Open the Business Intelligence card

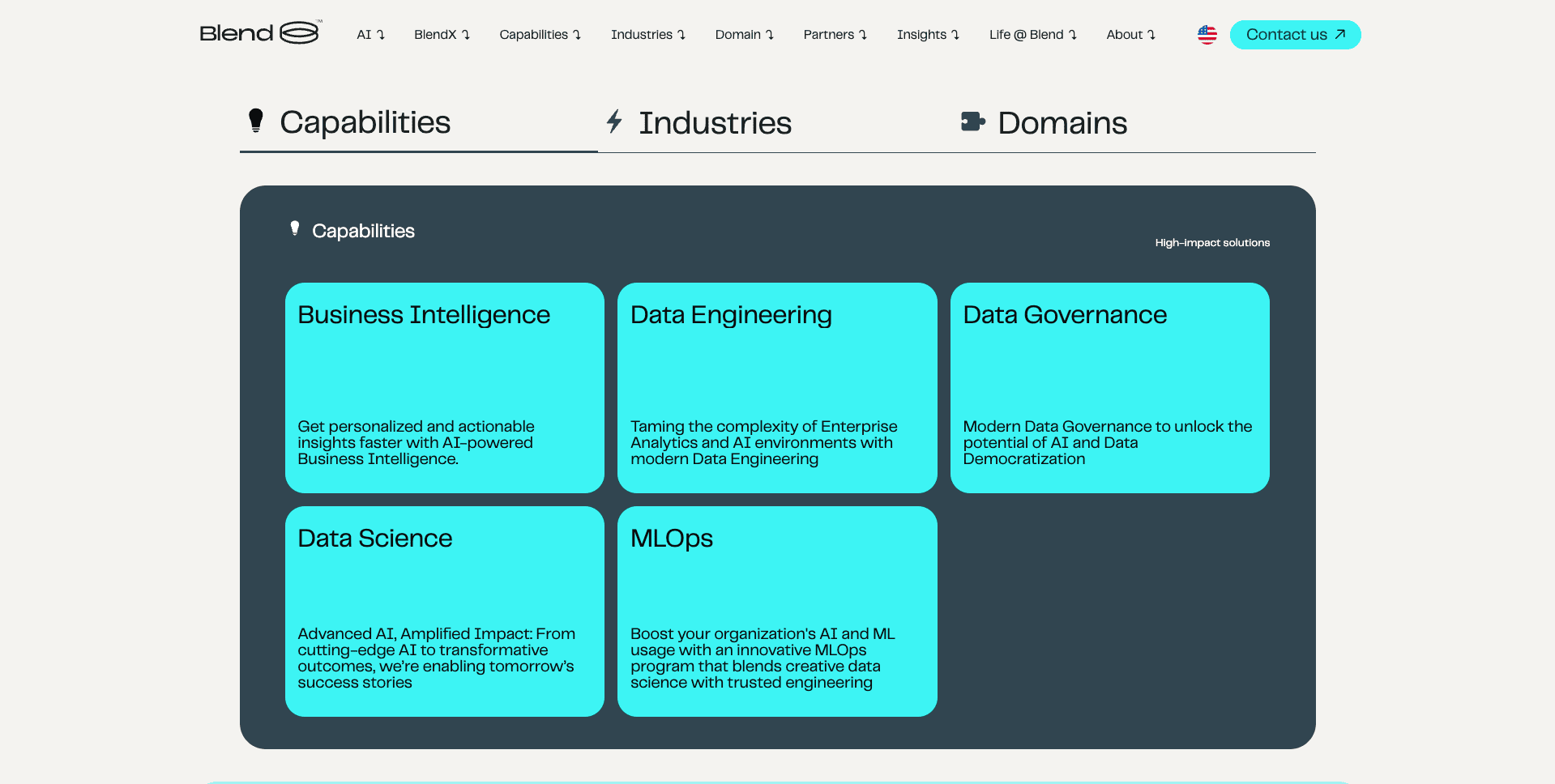coord(444,387)
